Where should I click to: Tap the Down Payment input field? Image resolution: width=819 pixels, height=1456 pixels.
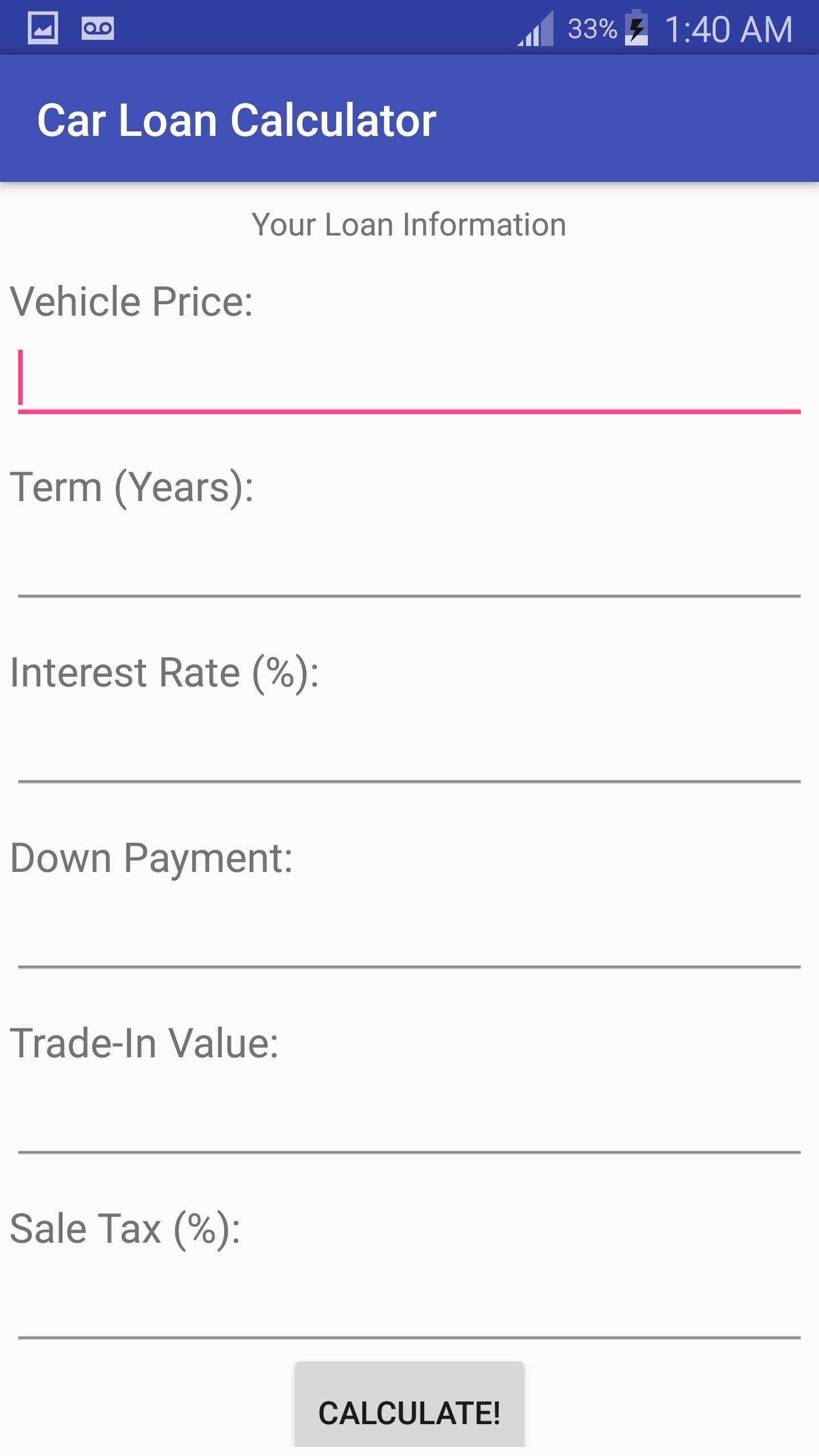point(409,936)
